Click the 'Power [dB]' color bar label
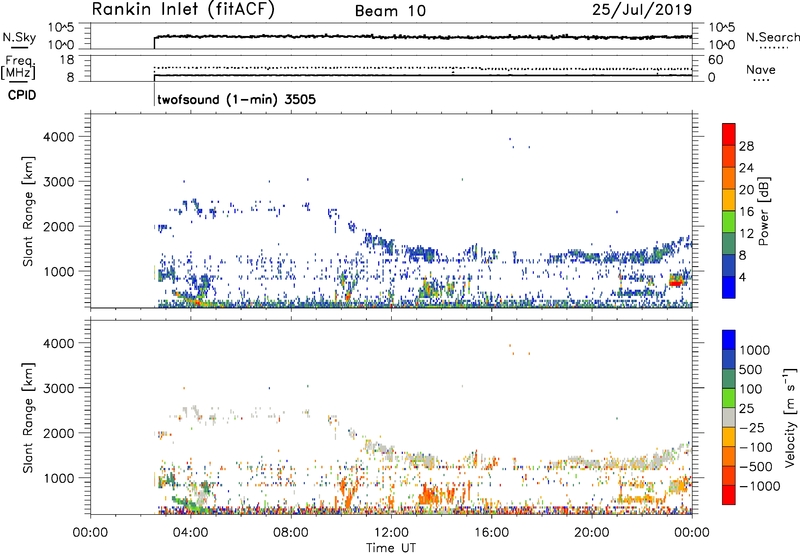Screen dimensions: 800x554 [763, 211]
